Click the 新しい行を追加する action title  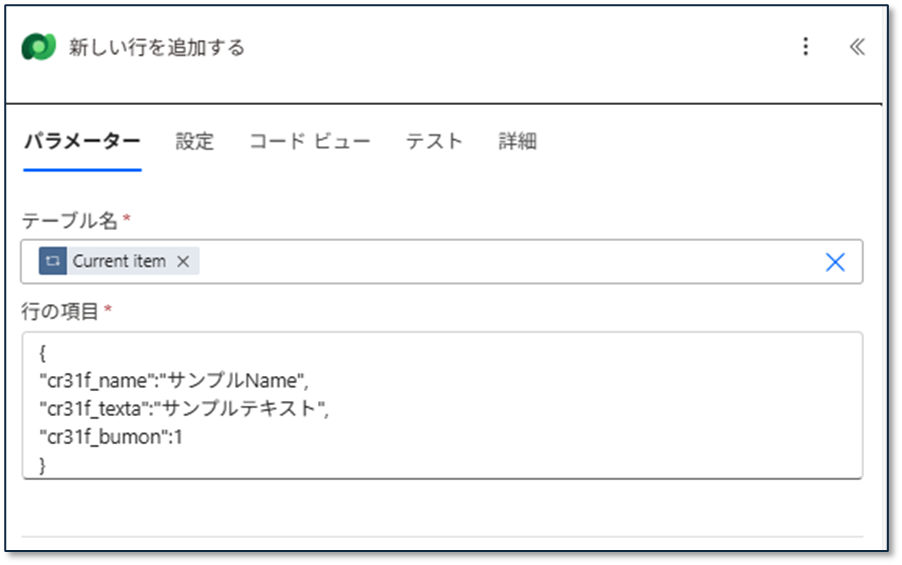(x=157, y=48)
